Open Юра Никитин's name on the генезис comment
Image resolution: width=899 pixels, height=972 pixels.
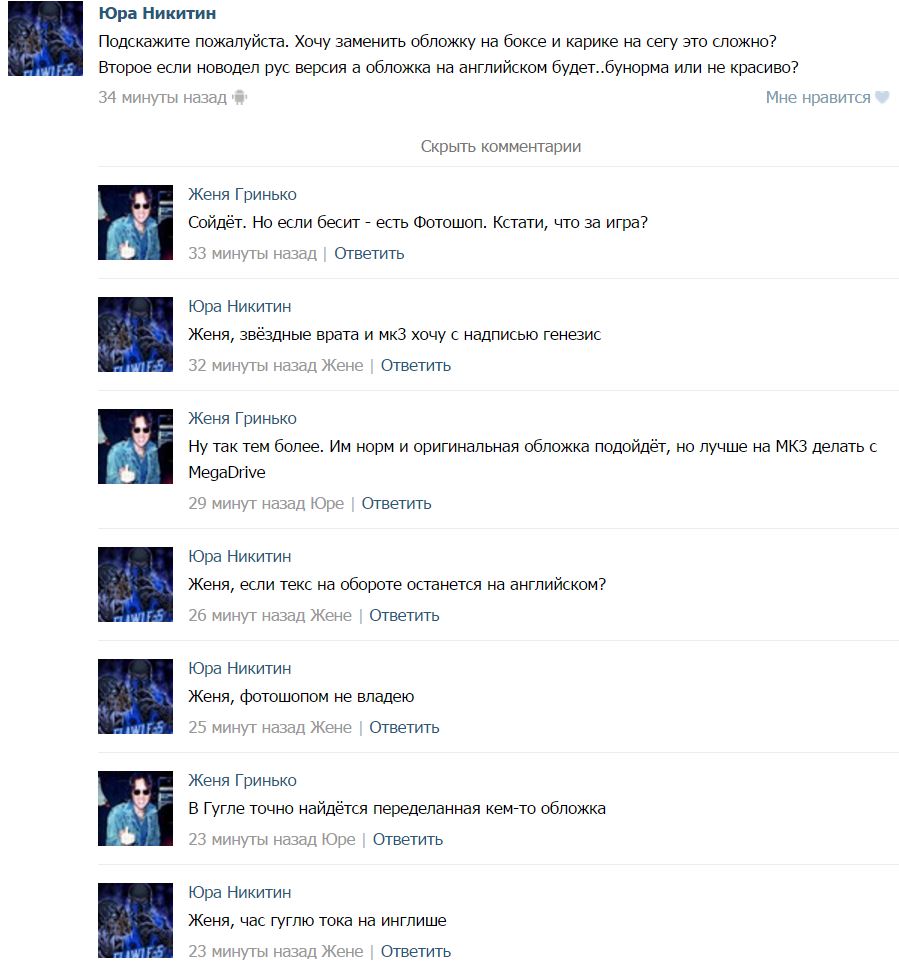coord(239,306)
